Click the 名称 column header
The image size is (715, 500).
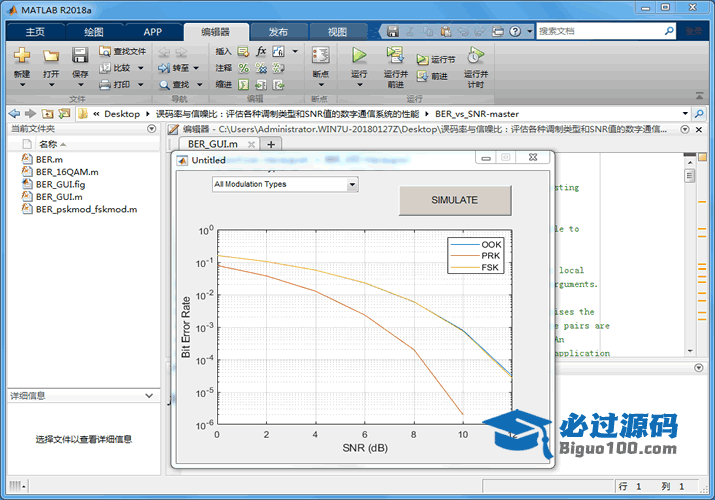click(x=48, y=144)
